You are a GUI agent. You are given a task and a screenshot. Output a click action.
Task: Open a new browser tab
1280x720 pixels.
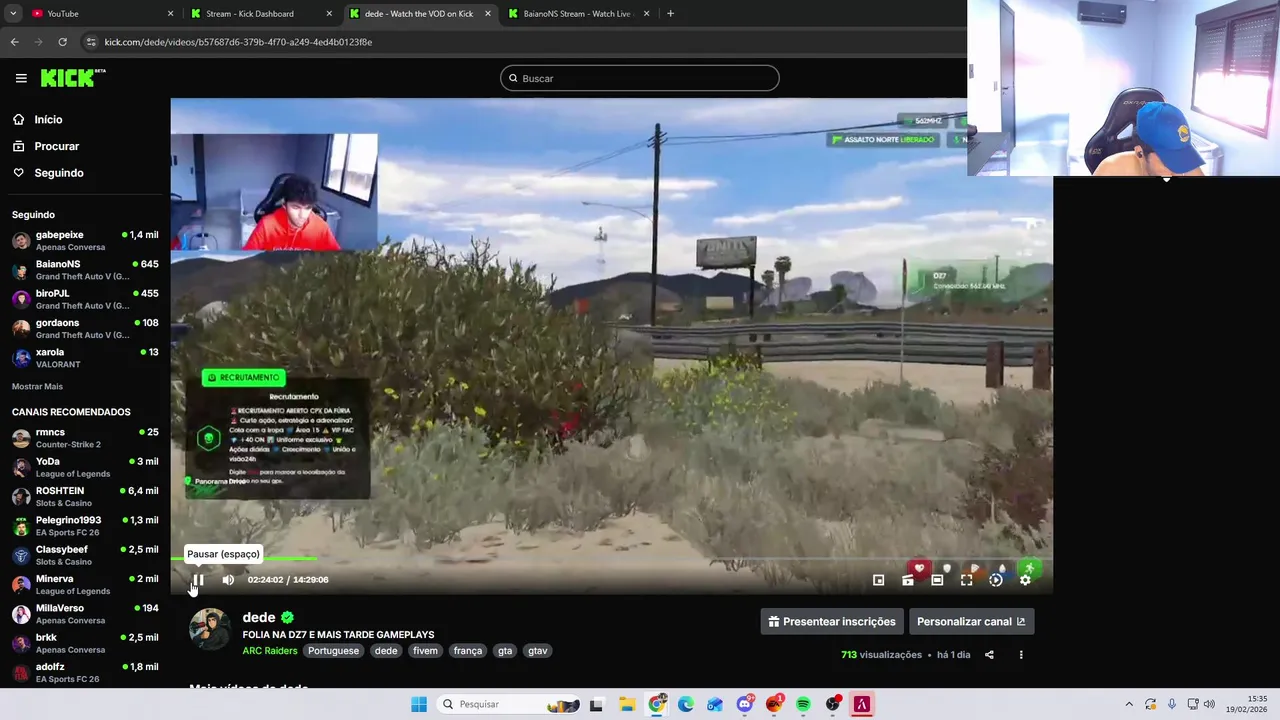pyautogui.click(x=670, y=14)
